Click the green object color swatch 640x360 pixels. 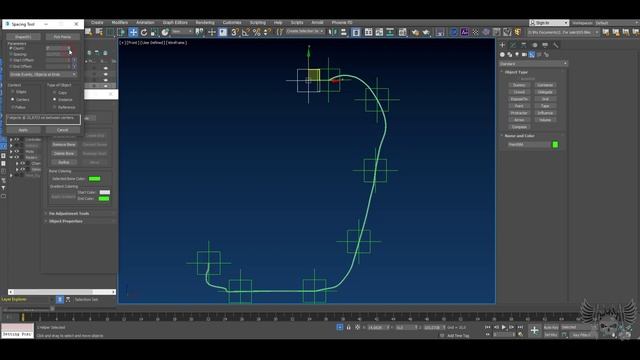(555, 144)
